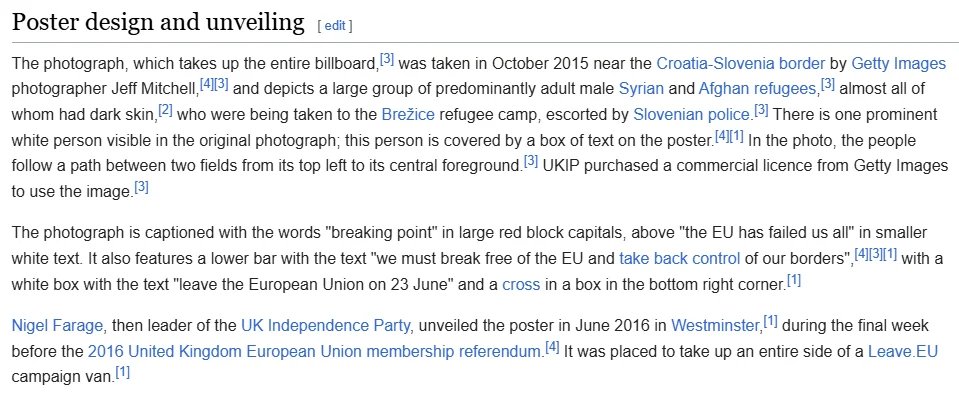The height and width of the screenshot is (401, 959).
Task: Click citation [1] after 'bottom right corner'
Action: point(794,281)
